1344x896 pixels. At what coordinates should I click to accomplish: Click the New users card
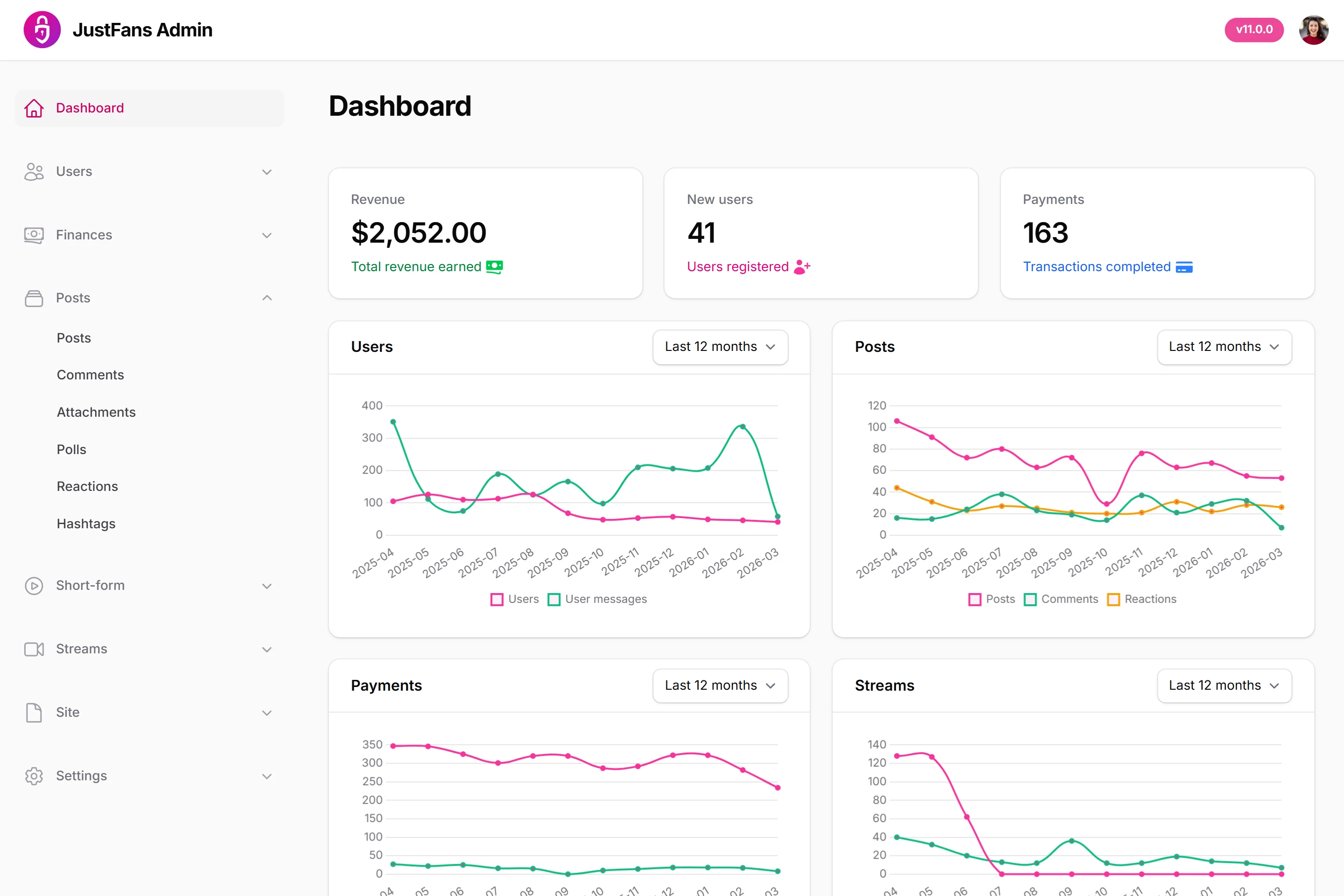tap(820, 233)
